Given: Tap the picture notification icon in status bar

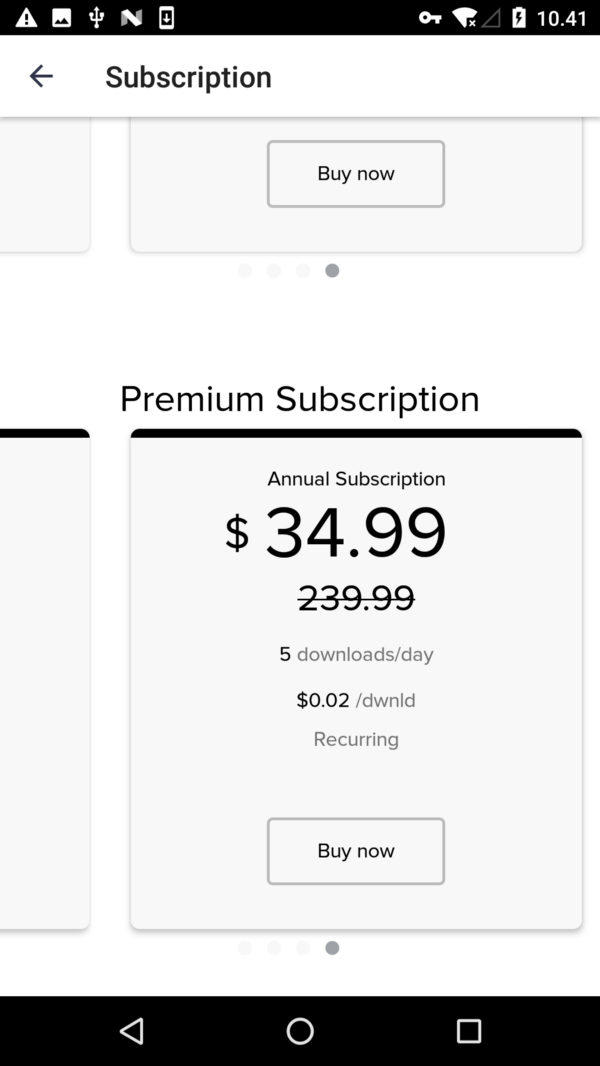Looking at the screenshot, I should (62, 18).
